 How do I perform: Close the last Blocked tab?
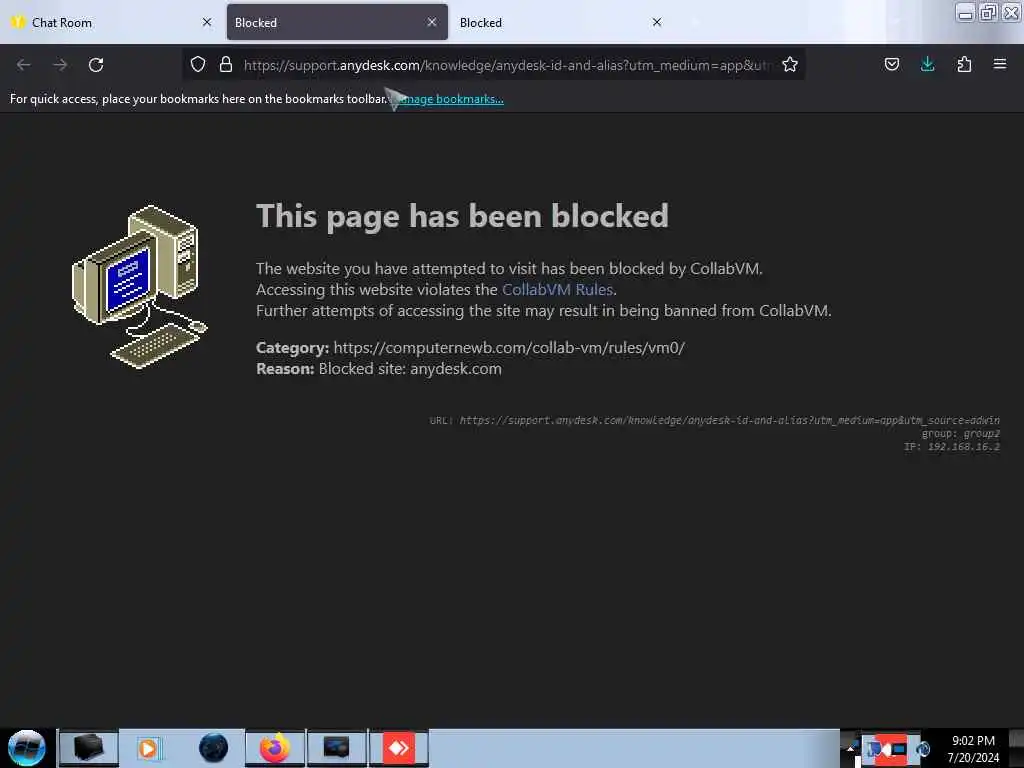click(x=657, y=22)
